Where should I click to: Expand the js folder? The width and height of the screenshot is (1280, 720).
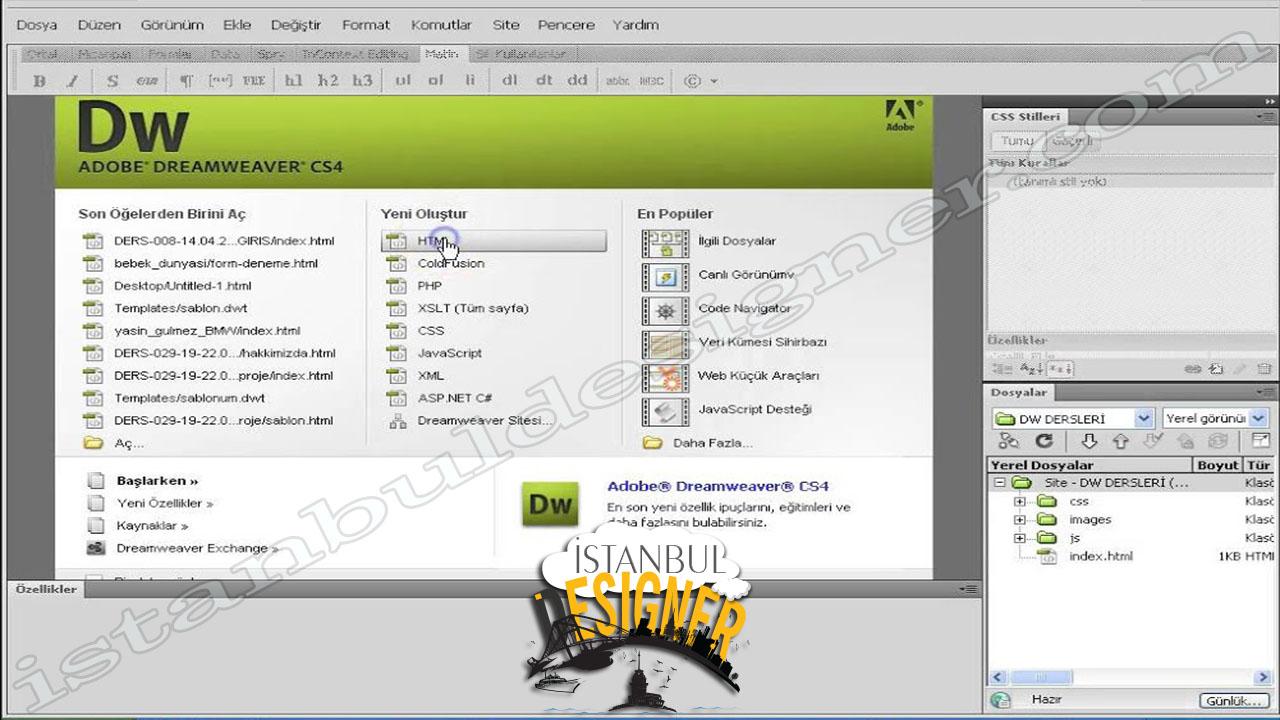click(1020, 538)
